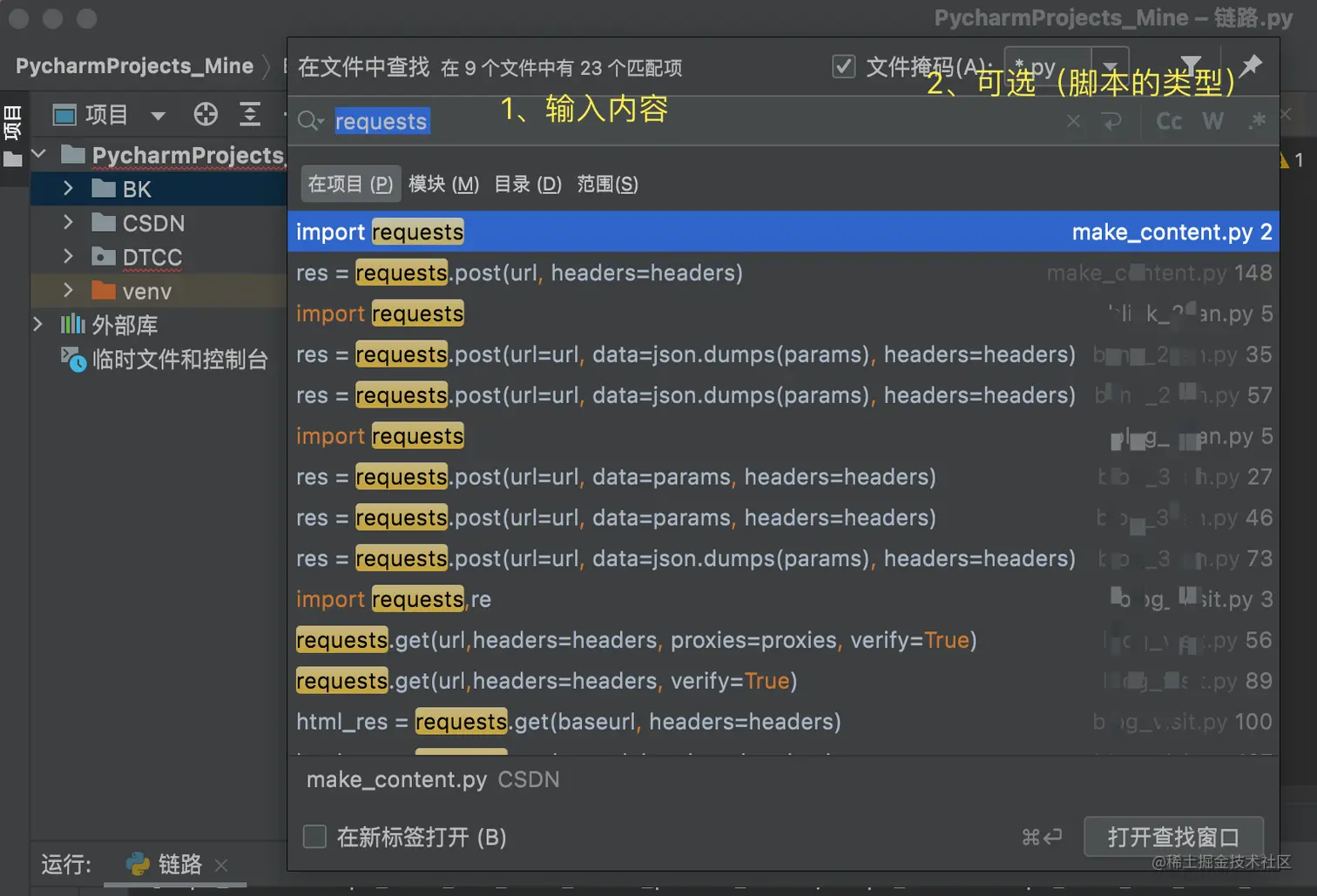
Task: Select the 在项目 (P) scope tab
Action: (x=350, y=184)
